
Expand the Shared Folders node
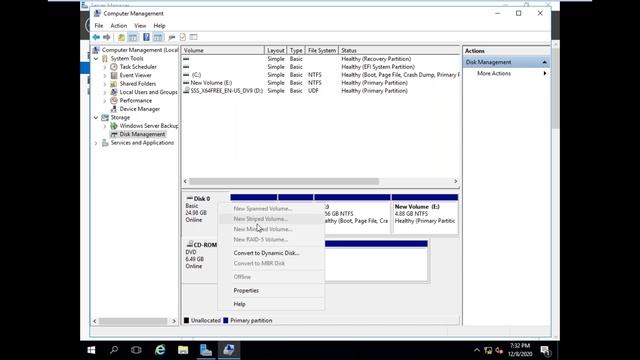(105, 84)
